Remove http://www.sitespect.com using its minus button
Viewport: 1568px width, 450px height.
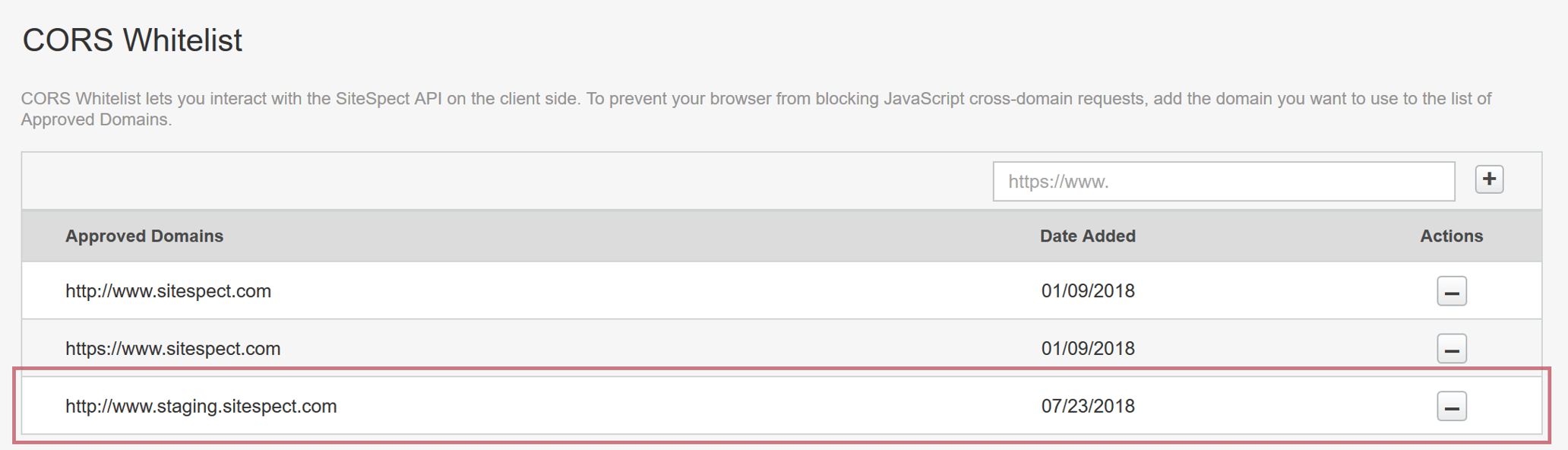[x=1451, y=291]
